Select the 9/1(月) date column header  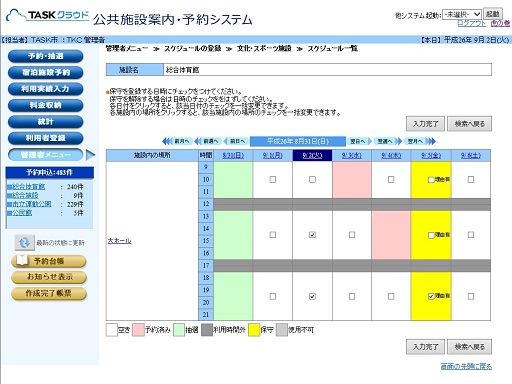tap(273, 155)
